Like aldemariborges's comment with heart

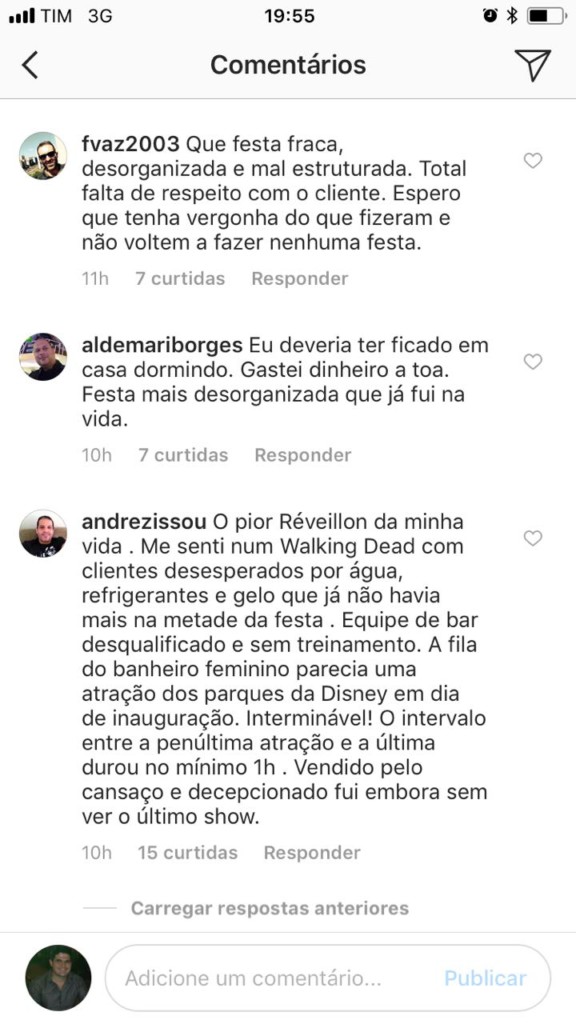(x=534, y=362)
